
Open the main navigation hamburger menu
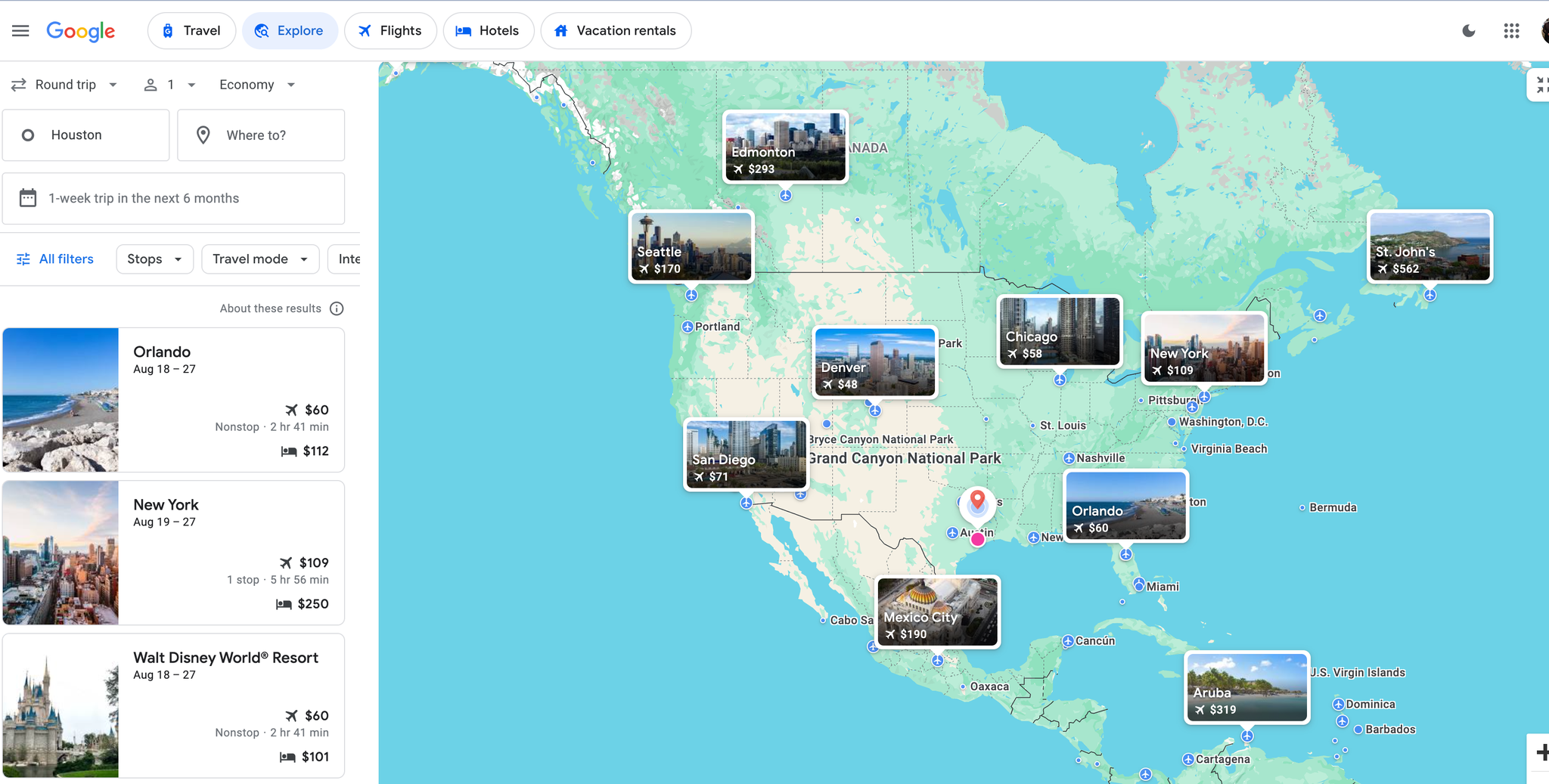pos(20,30)
